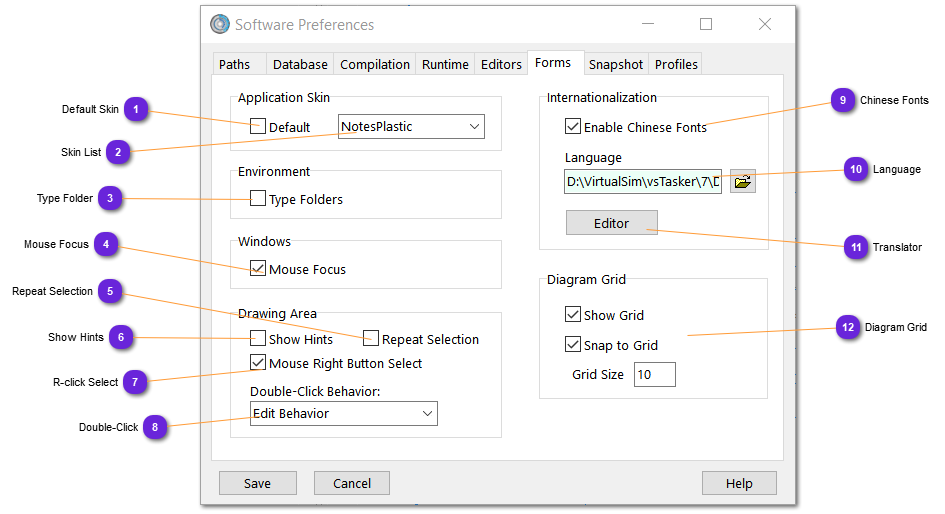Uncheck the Snap to Grid option

tap(573, 345)
